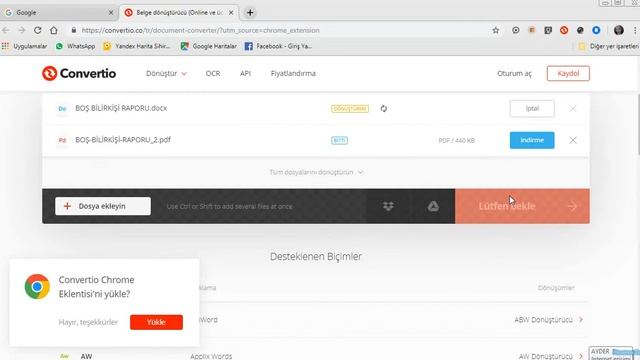Click Oturum aç link
This screenshot has height=360, width=640.
(514, 73)
